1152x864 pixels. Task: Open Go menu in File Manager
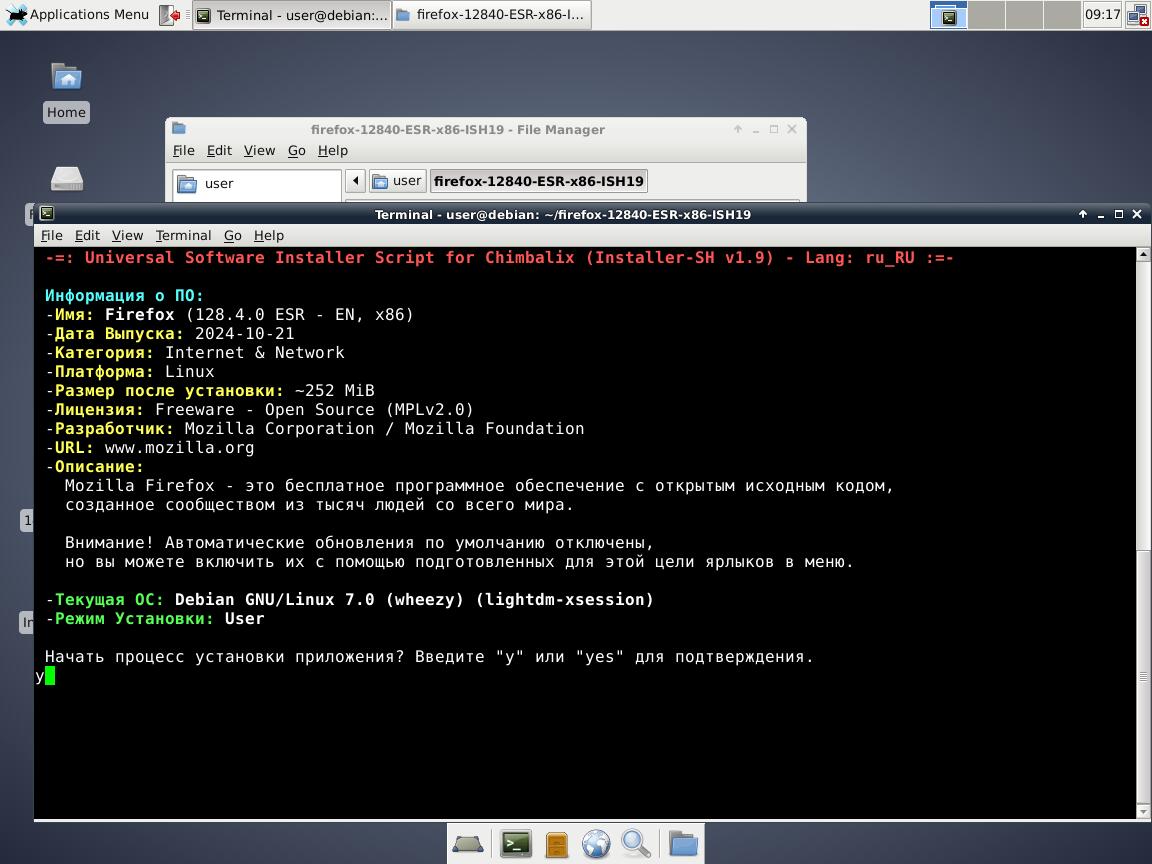[297, 151]
